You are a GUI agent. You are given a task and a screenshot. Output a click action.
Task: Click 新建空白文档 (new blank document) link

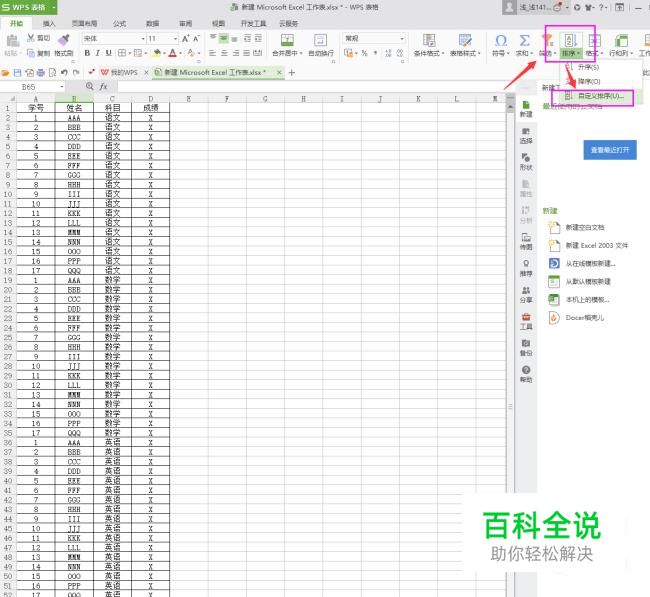[585, 227]
